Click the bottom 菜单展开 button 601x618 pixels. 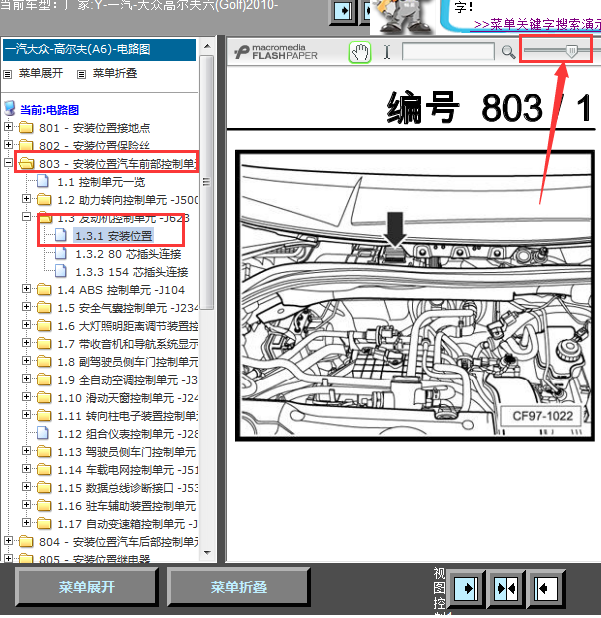(x=87, y=587)
